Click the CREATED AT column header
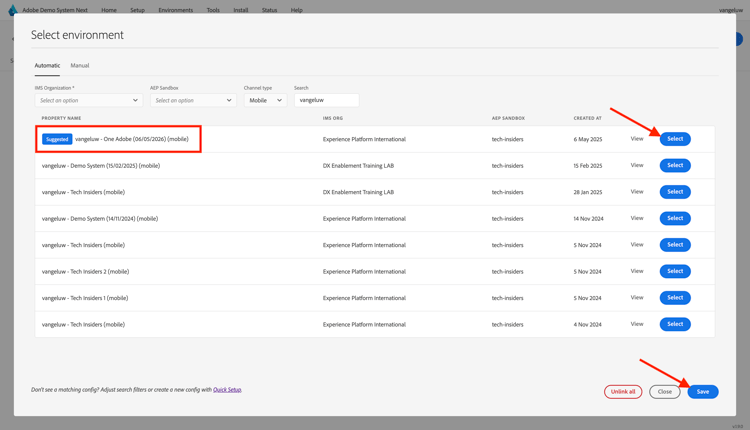The height and width of the screenshot is (430, 750). (587, 118)
